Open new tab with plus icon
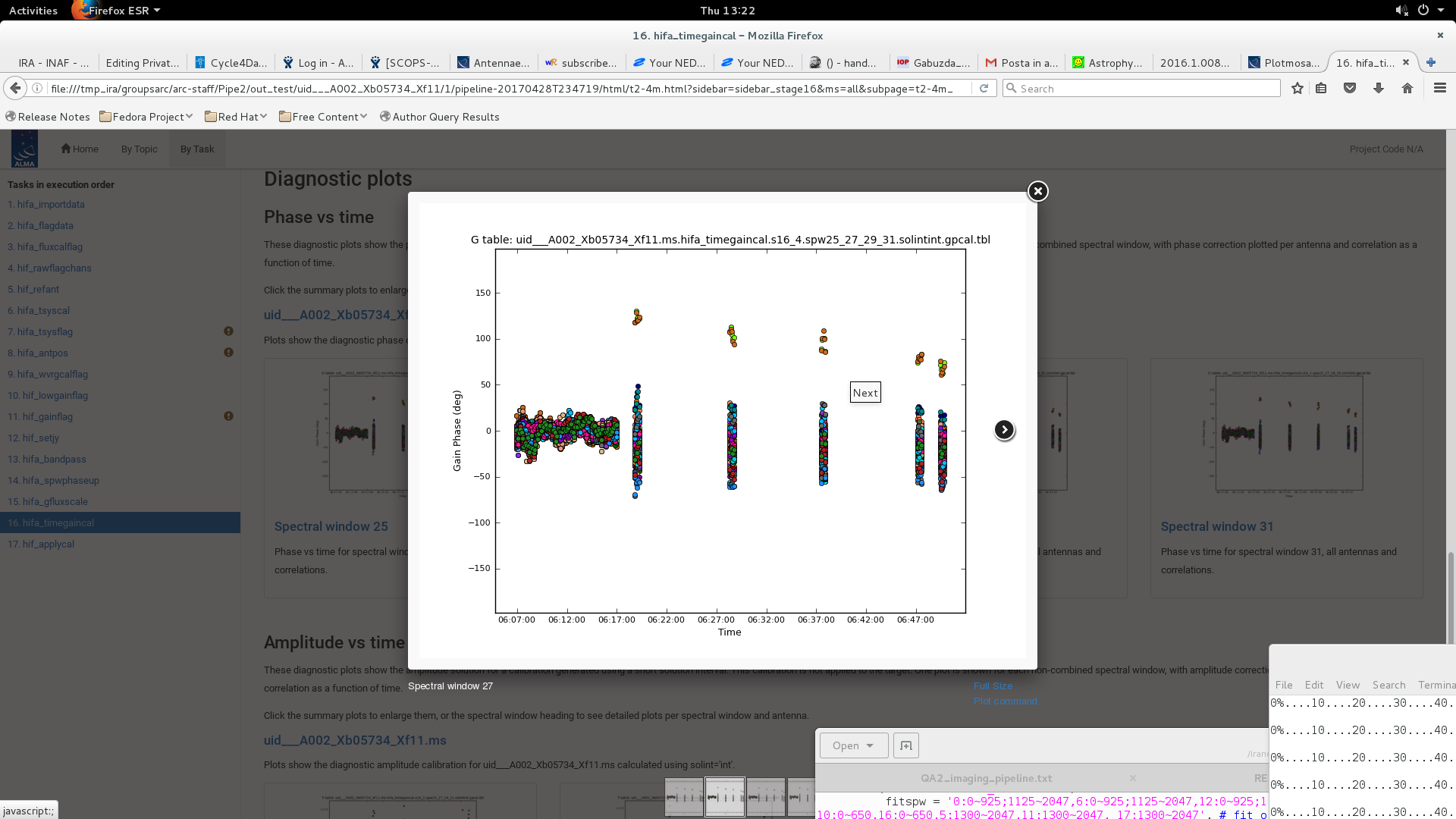Image resolution: width=1456 pixels, height=819 pixels. click(1431, 62)
